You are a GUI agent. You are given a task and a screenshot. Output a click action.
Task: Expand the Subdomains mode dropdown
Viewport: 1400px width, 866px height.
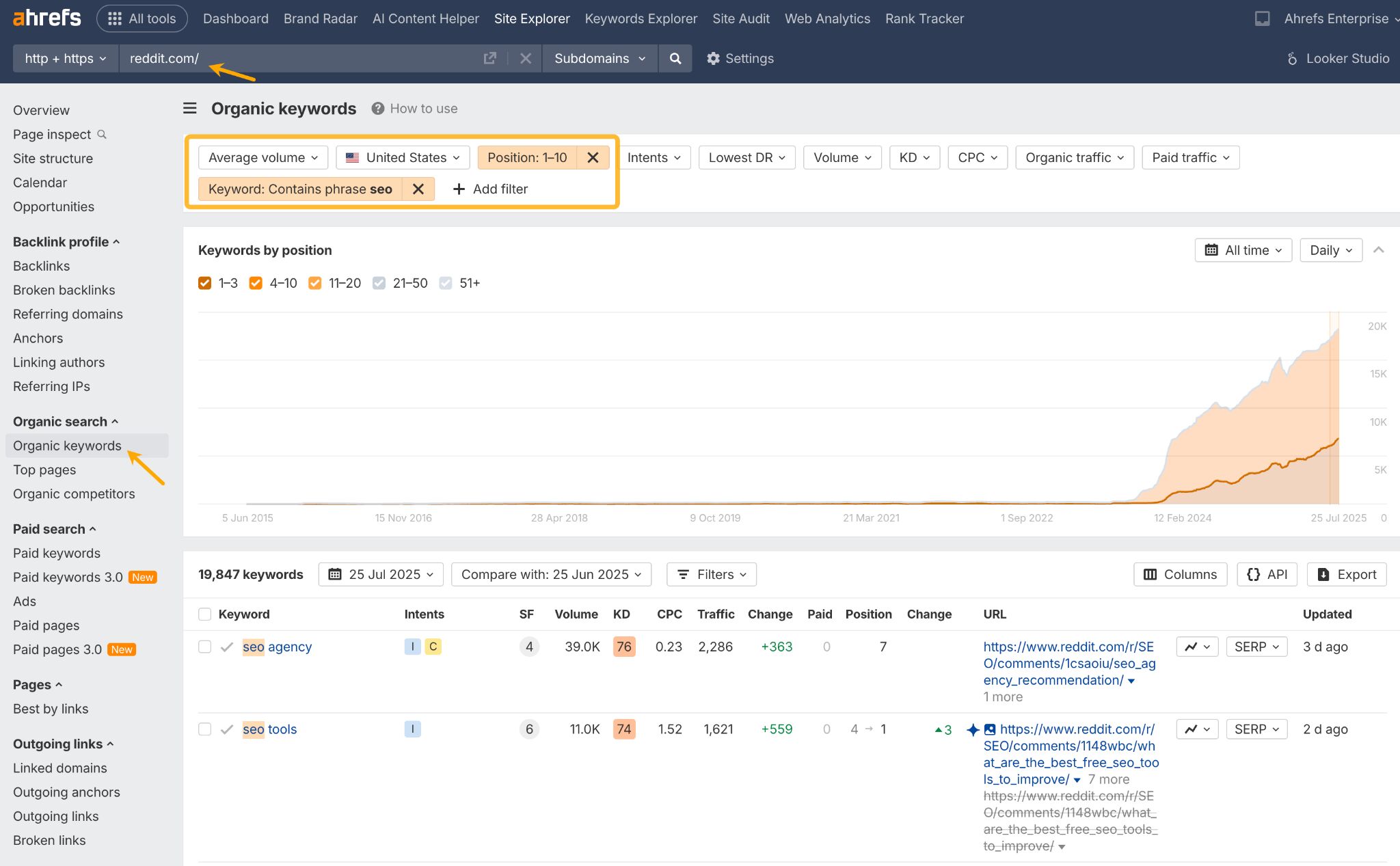click(600, 59)
